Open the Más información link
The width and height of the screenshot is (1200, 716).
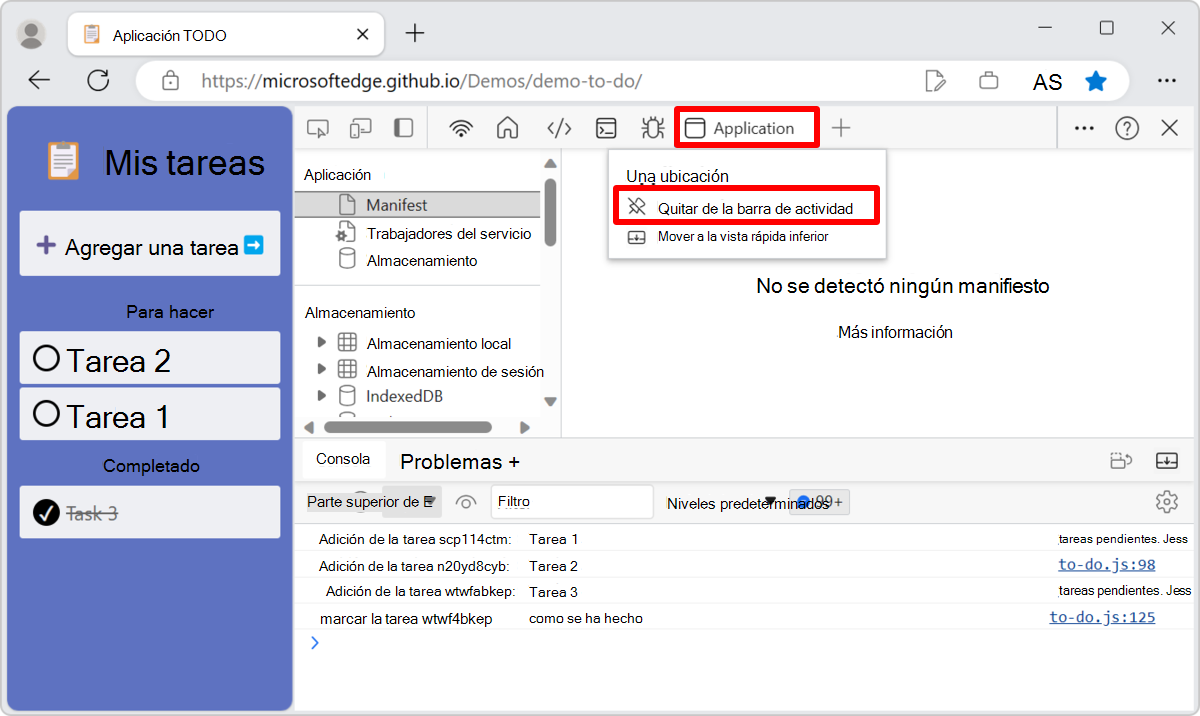click(x=895, y=332)
